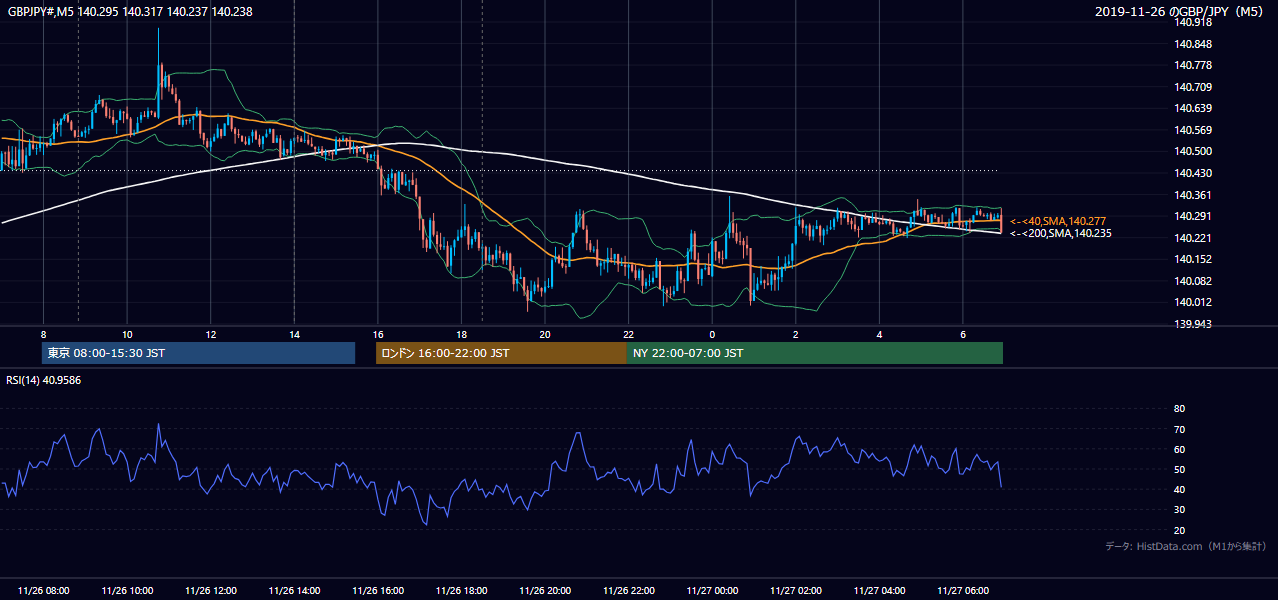Image resolution: width=1278 pixels, height=600 pixels.
Task: Click the 140.500 price axis label
Action: [x=1192, y=152]
